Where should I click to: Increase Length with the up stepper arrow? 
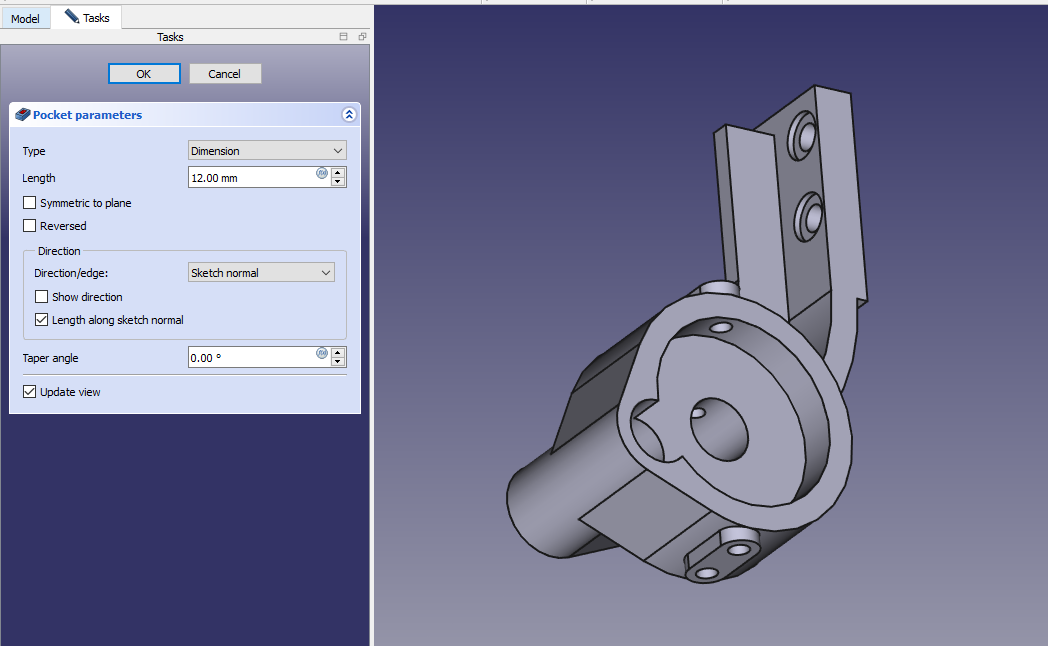(338, 172)
